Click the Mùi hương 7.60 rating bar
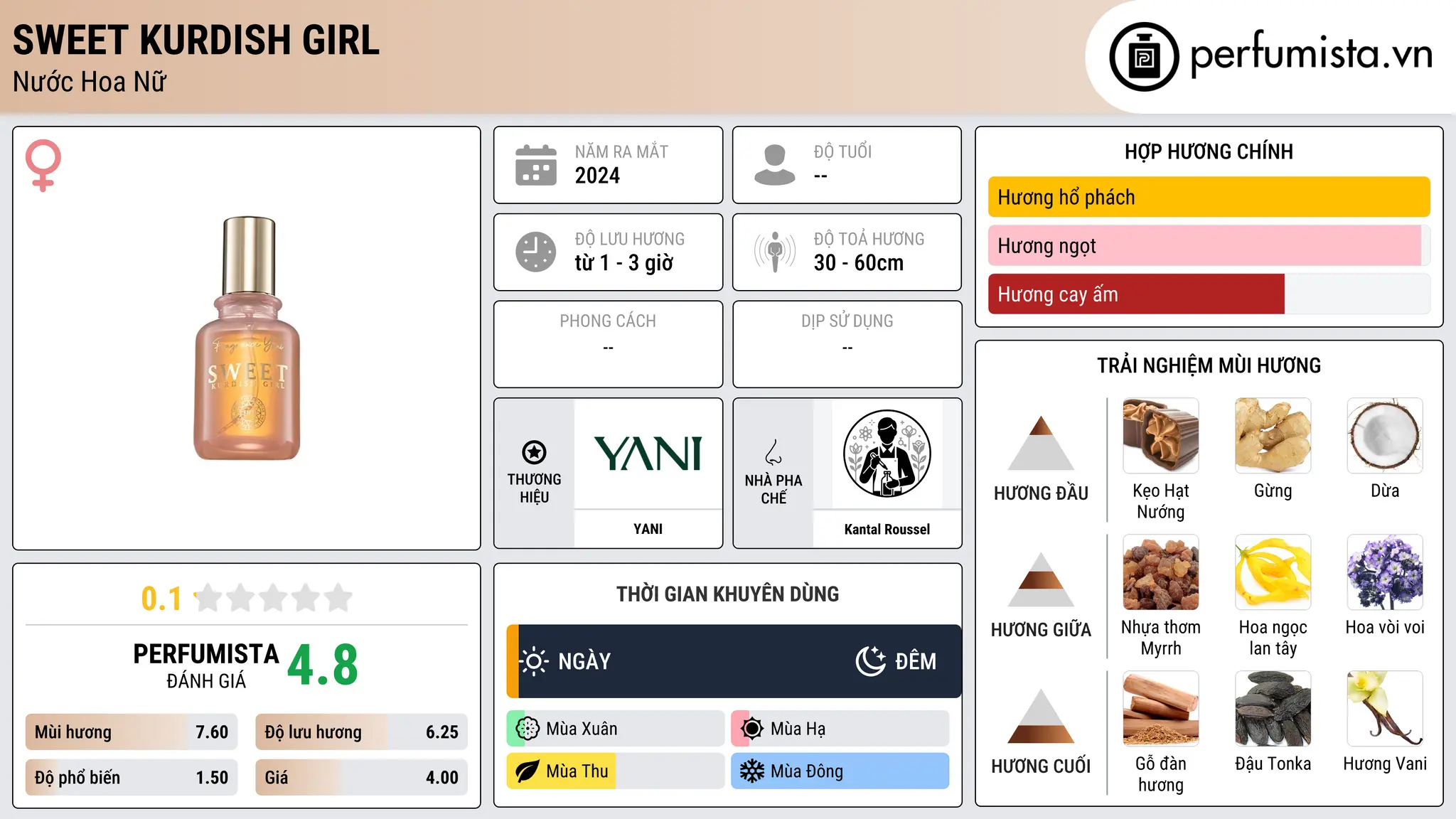The width and height of the screenshot is (1456, 819). (x=132, y=732)
